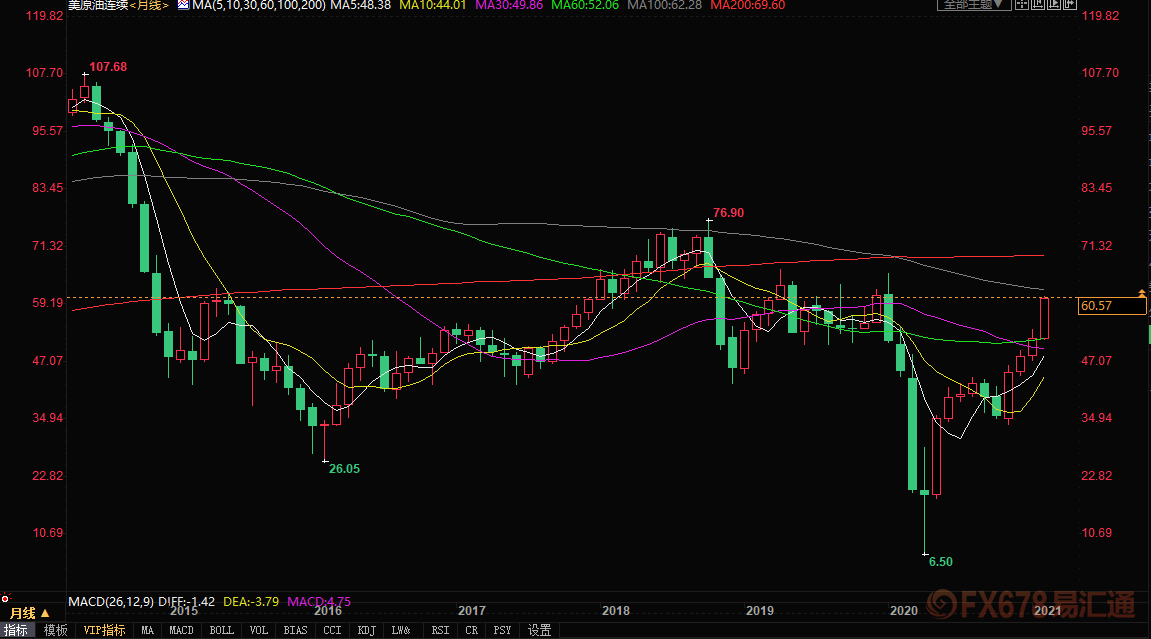Viewport: 1151px width, 639px height.
Task: Click the 2018 timeline label
Action: pyautogui.click(x=615, y=610)
